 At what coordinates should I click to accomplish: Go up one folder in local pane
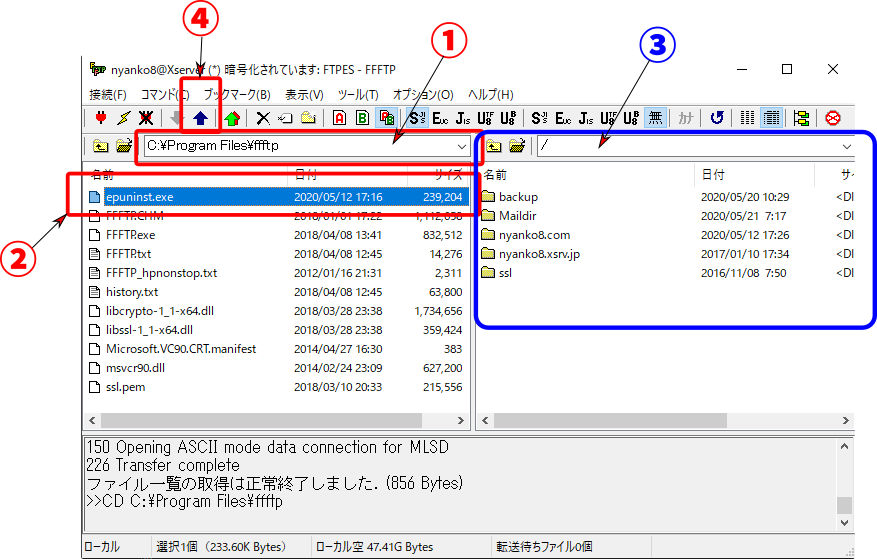101,147
